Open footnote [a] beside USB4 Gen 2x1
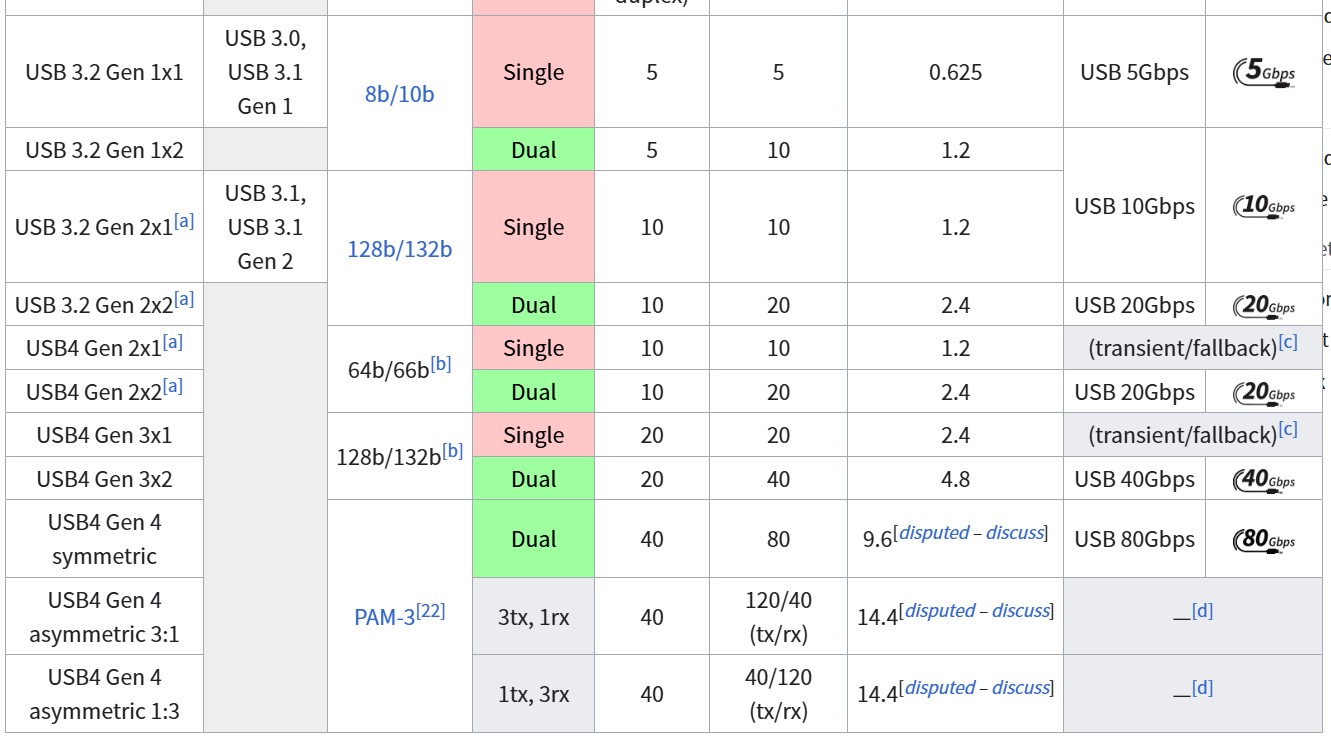This screenshot has width=1331, height=741. (173, 342)
